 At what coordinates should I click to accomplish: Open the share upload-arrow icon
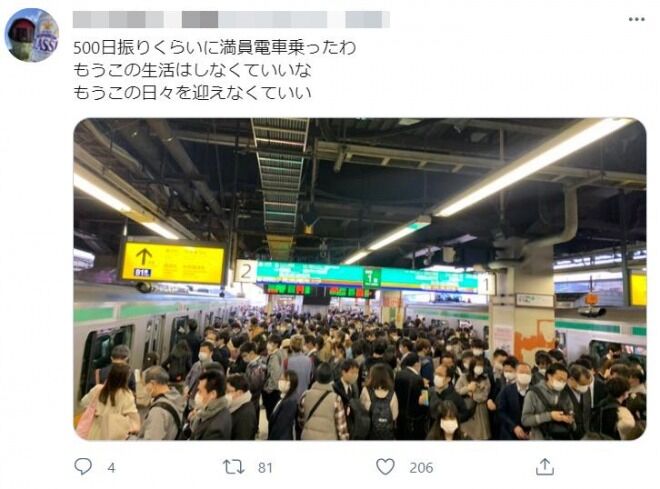tap(544, 466)
